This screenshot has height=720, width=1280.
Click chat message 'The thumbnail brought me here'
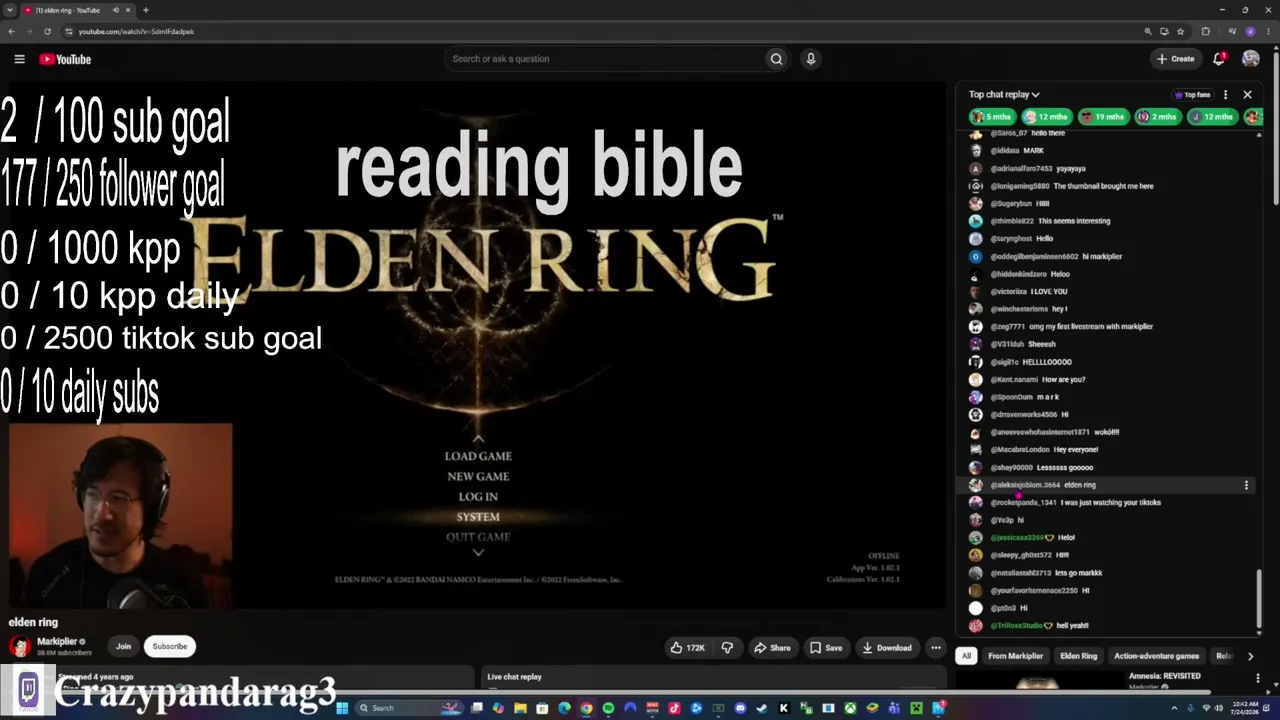[1104, 186]
